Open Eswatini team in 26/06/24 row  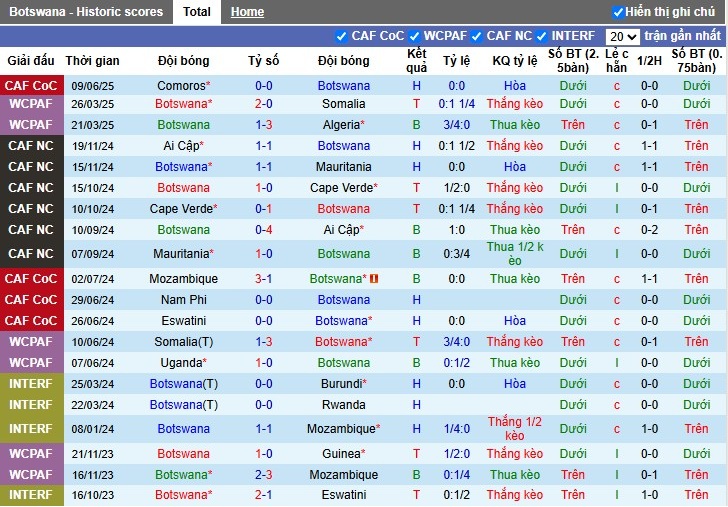coord(183,320)
